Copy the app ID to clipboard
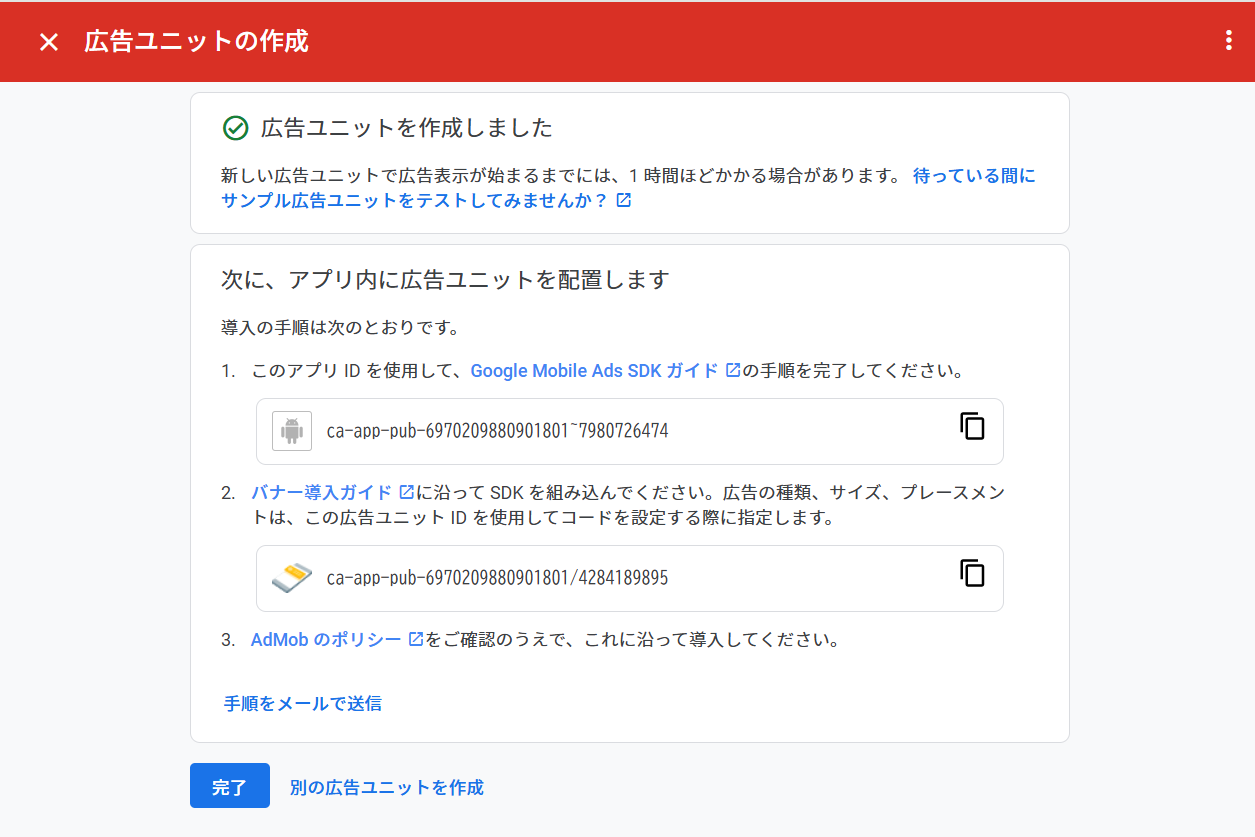The image size is (1255, 837). (x=972, y=426)
